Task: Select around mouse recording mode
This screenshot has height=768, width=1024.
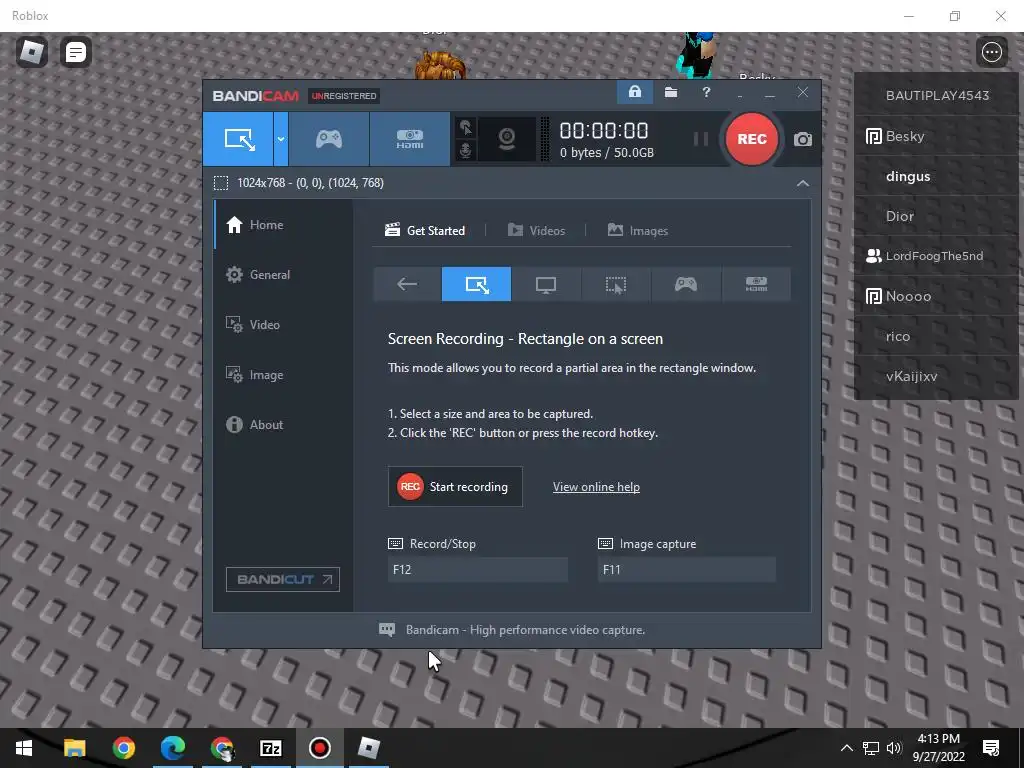Action: pos(616,284)
